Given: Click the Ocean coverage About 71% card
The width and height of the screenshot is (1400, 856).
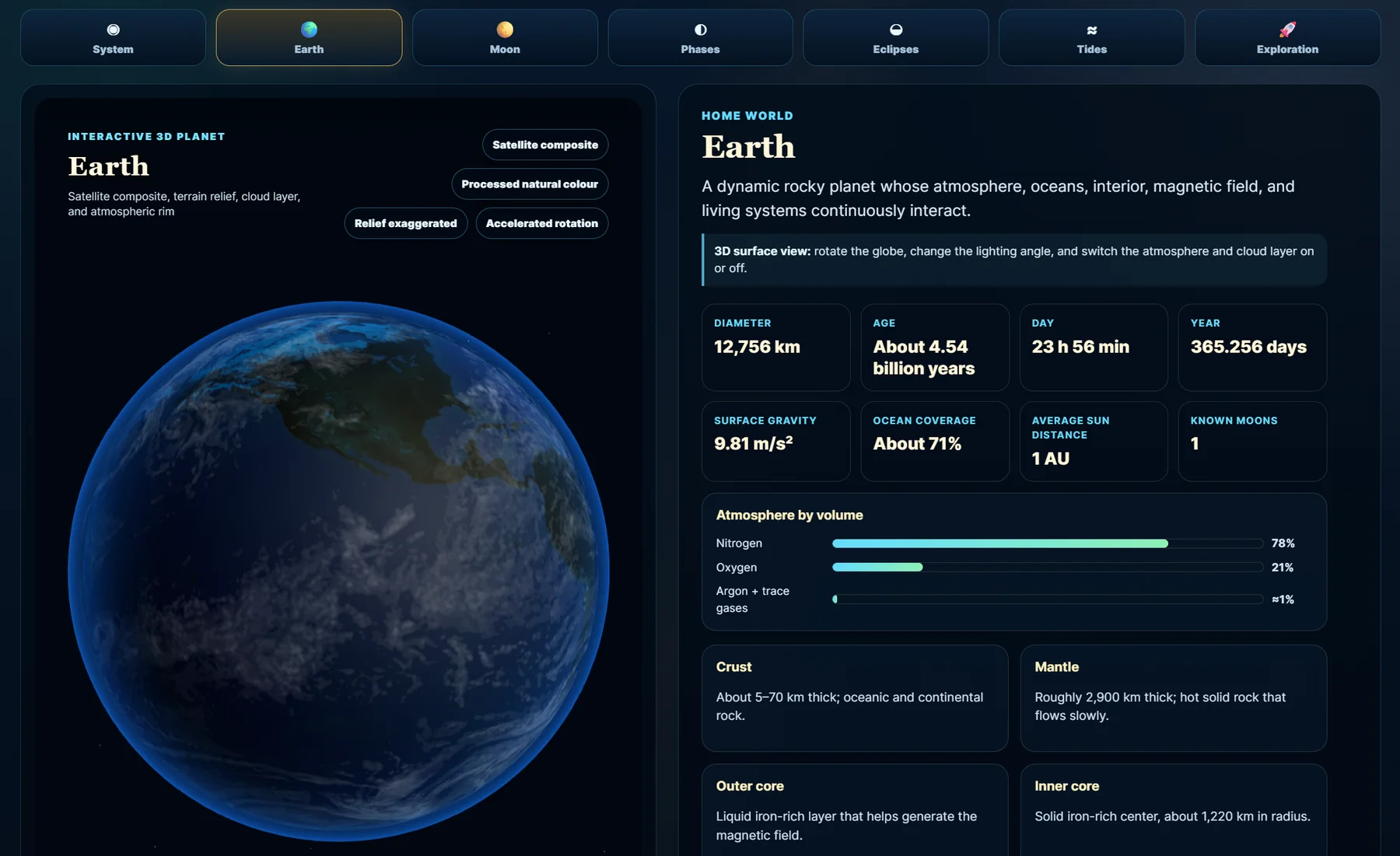Looking at the screenshot, I should pos(935,442).
